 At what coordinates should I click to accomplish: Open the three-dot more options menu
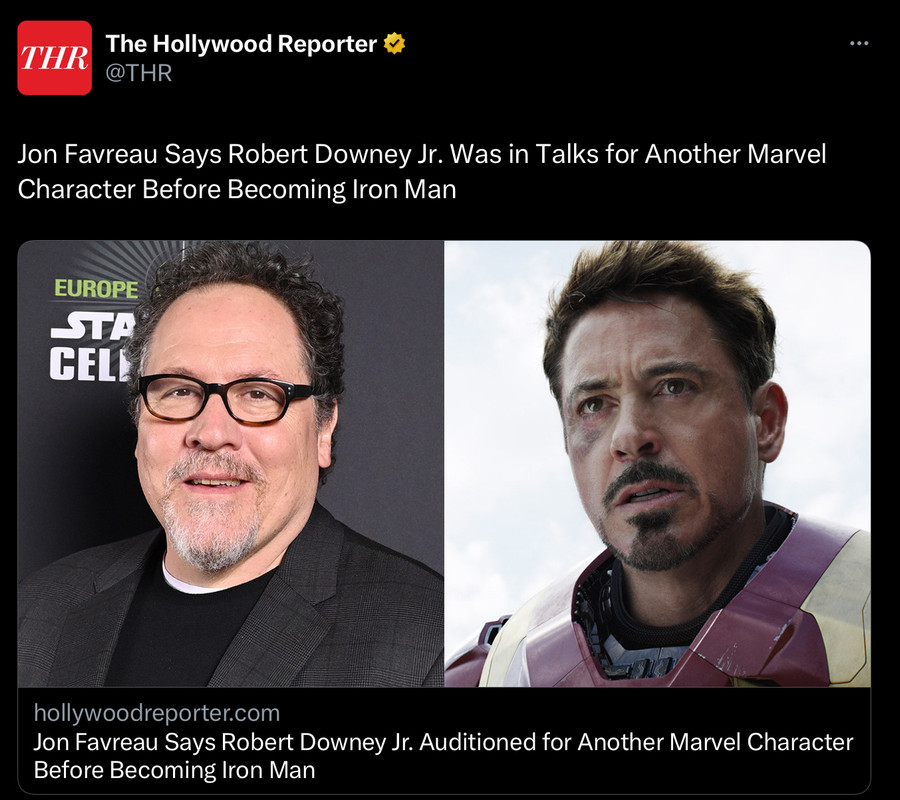tap(859, 43)
